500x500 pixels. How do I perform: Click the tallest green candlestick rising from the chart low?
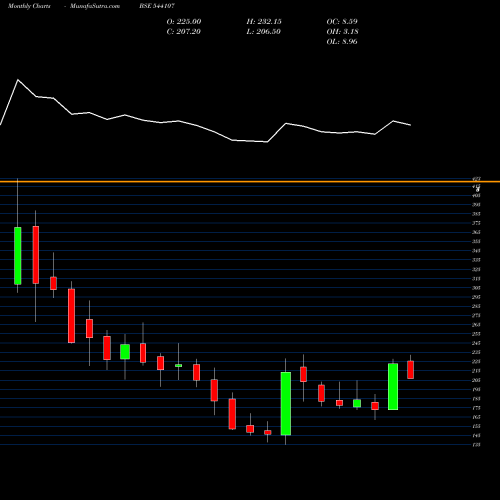point(286,404)
